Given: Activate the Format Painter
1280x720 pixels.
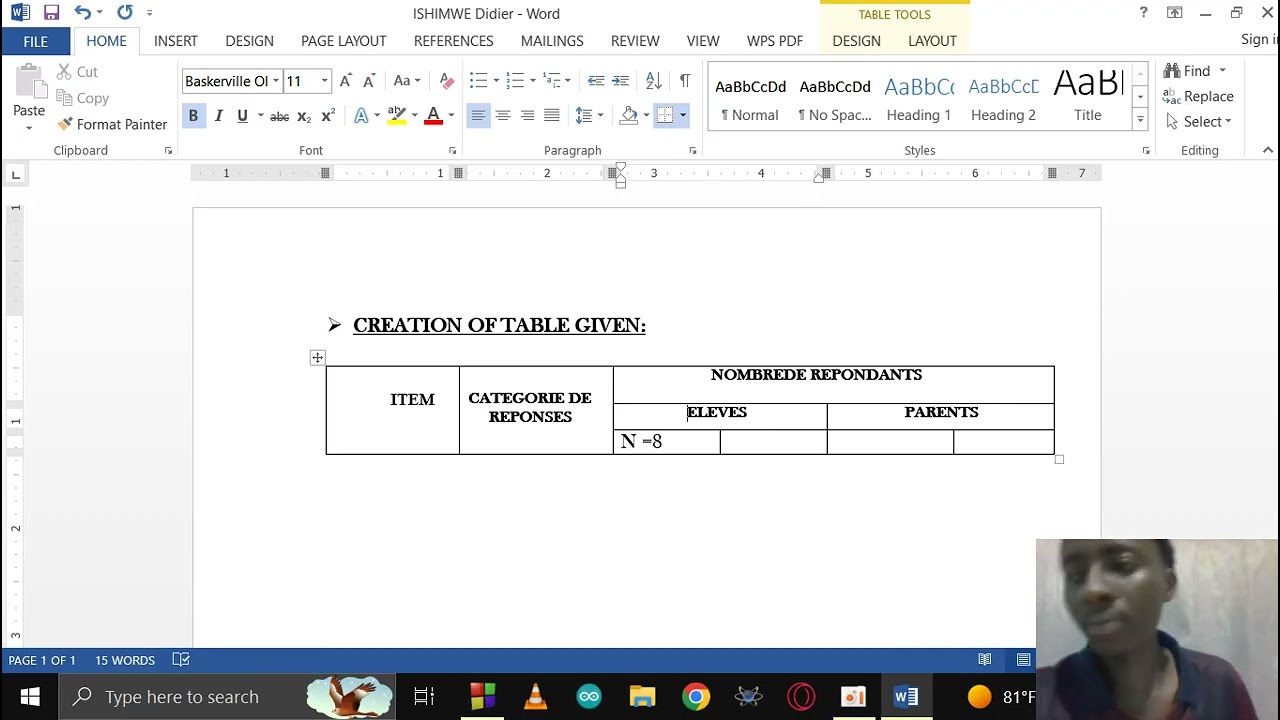Looking at the screenshot, I should pos(112,124).
